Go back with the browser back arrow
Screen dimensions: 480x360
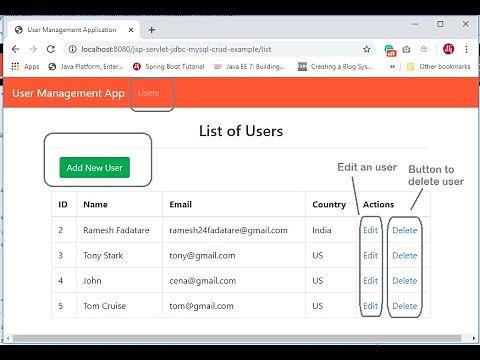[x=15, y=49]
